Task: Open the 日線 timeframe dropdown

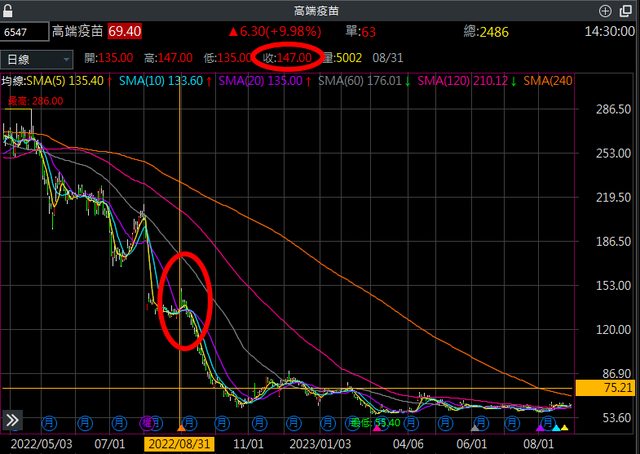Action: pyautogui.click(x=37, y=57)
